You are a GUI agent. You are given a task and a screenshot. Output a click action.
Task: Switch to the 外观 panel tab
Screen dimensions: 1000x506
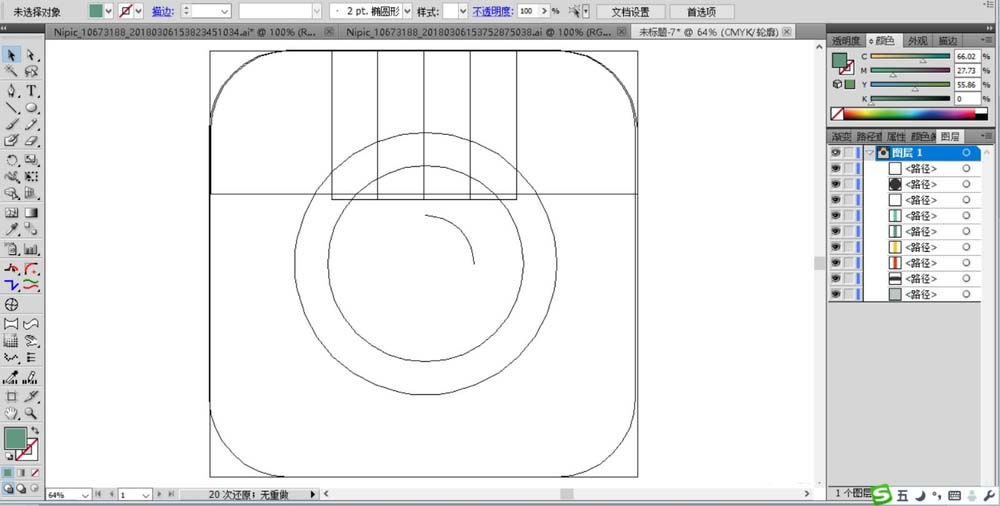point(917,41)
